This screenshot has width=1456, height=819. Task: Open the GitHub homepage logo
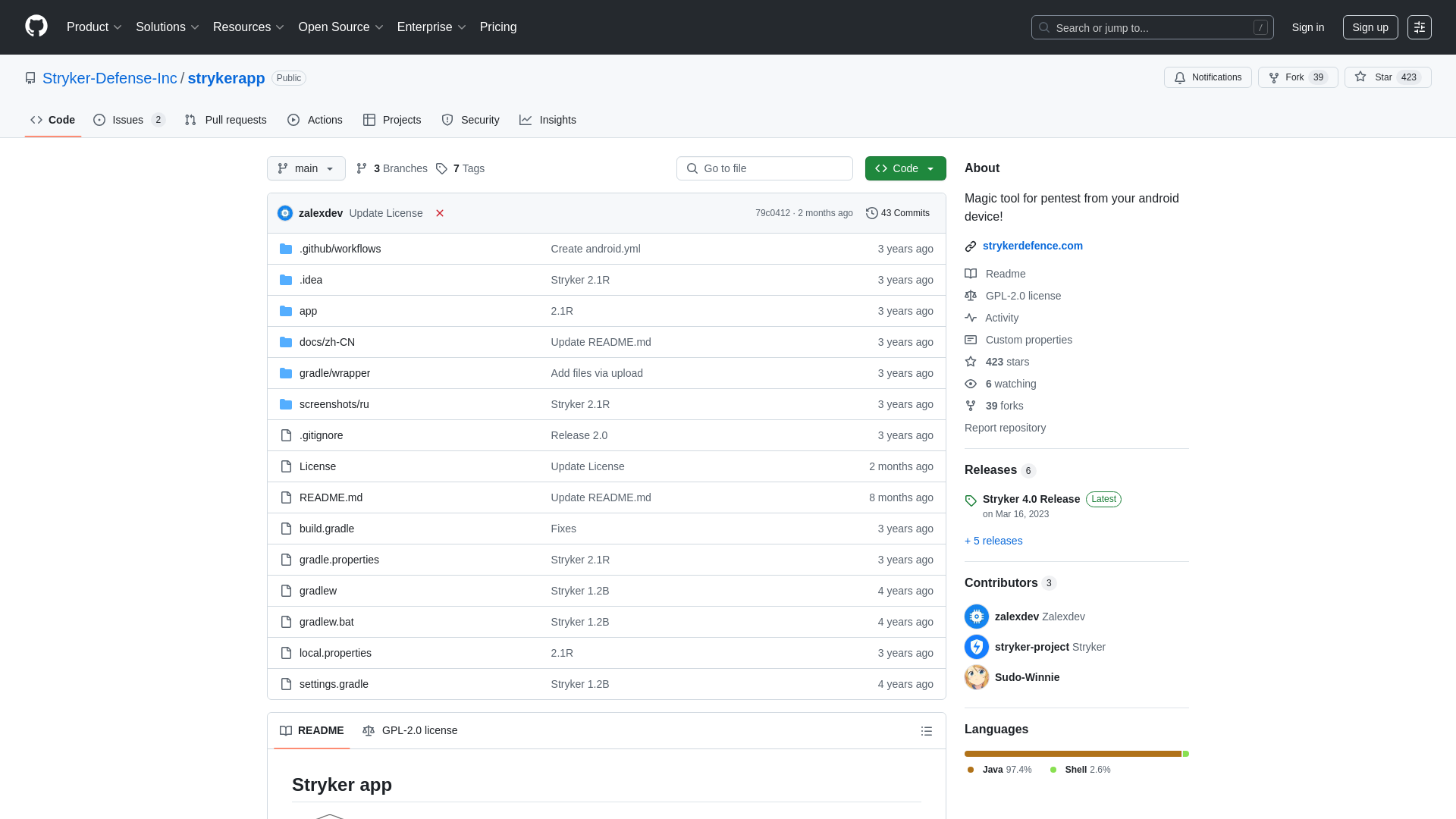(x=36, y=27)
